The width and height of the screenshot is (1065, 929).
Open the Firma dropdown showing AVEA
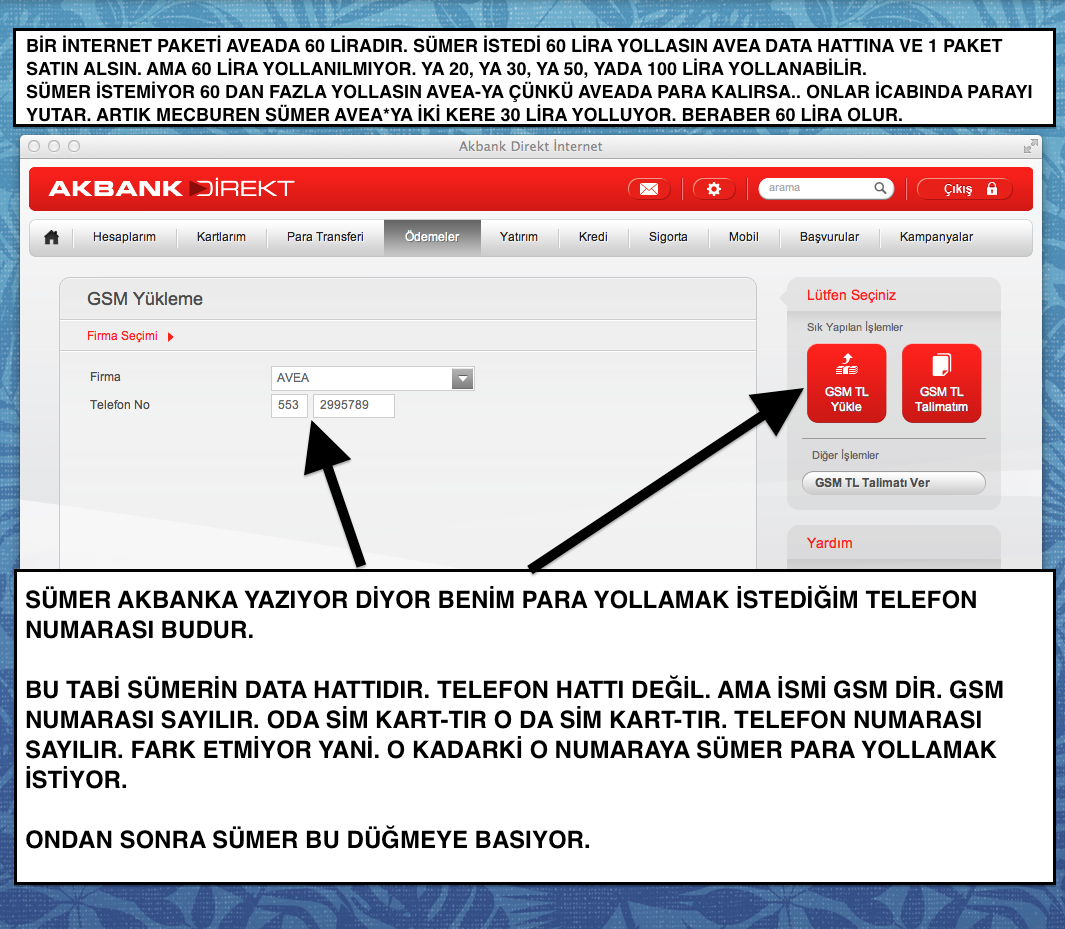[372, 378]
